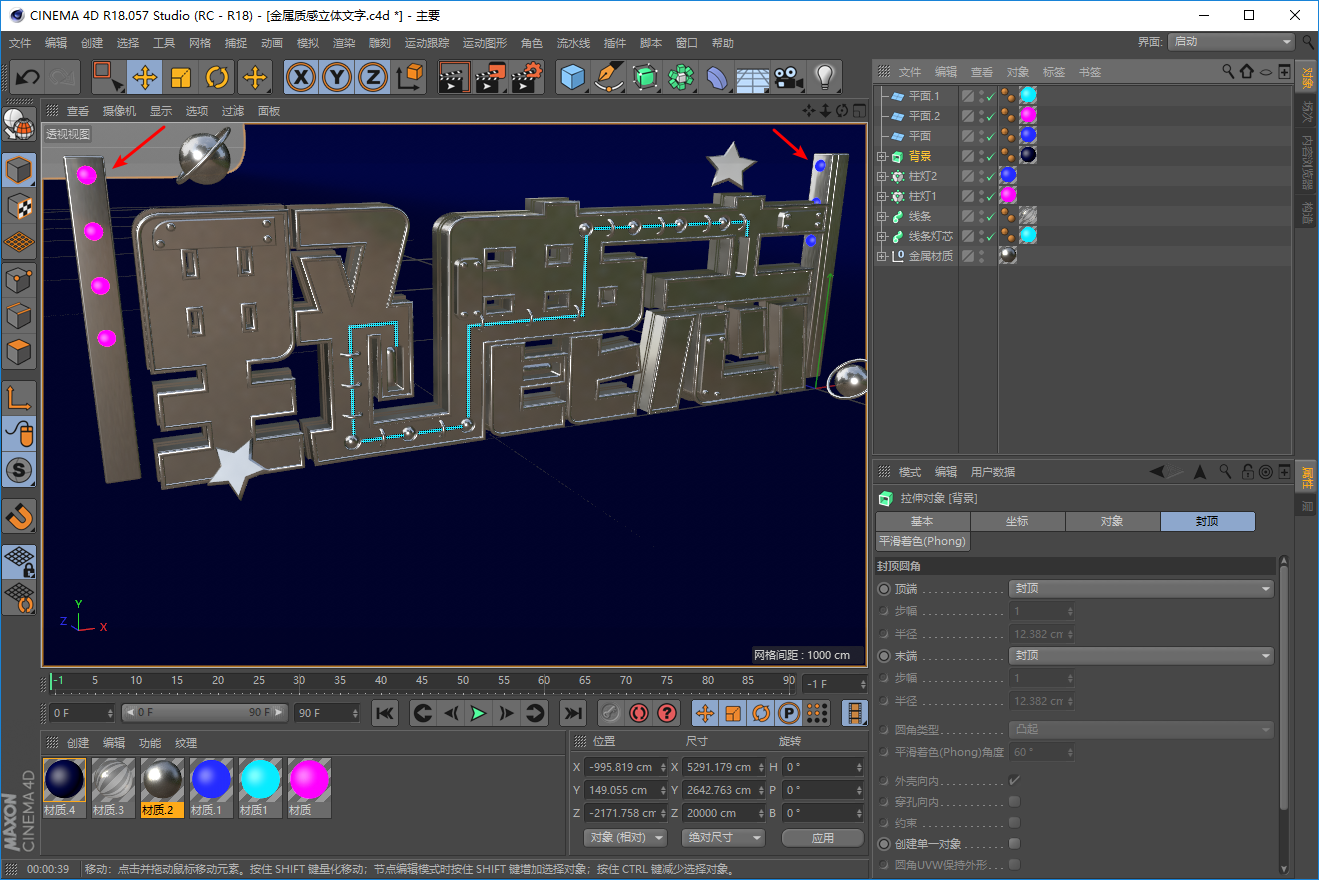Open the 界面 启动 layout dropdown

pos(1231,42)
